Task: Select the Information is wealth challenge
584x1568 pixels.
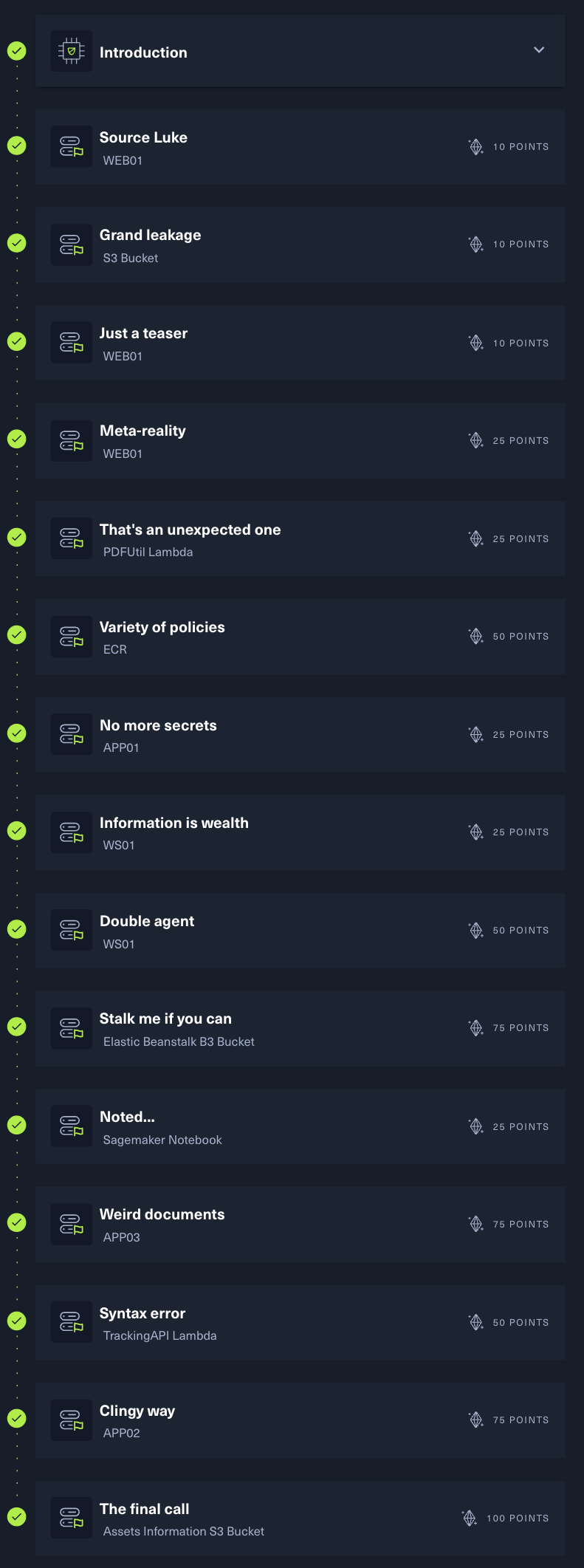Action: [x=174, y=823]
